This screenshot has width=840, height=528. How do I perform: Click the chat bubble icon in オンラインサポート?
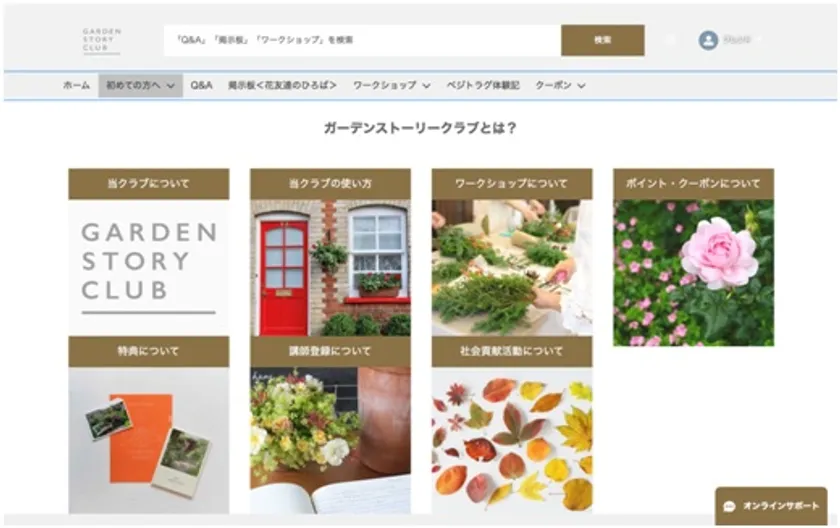729,506
